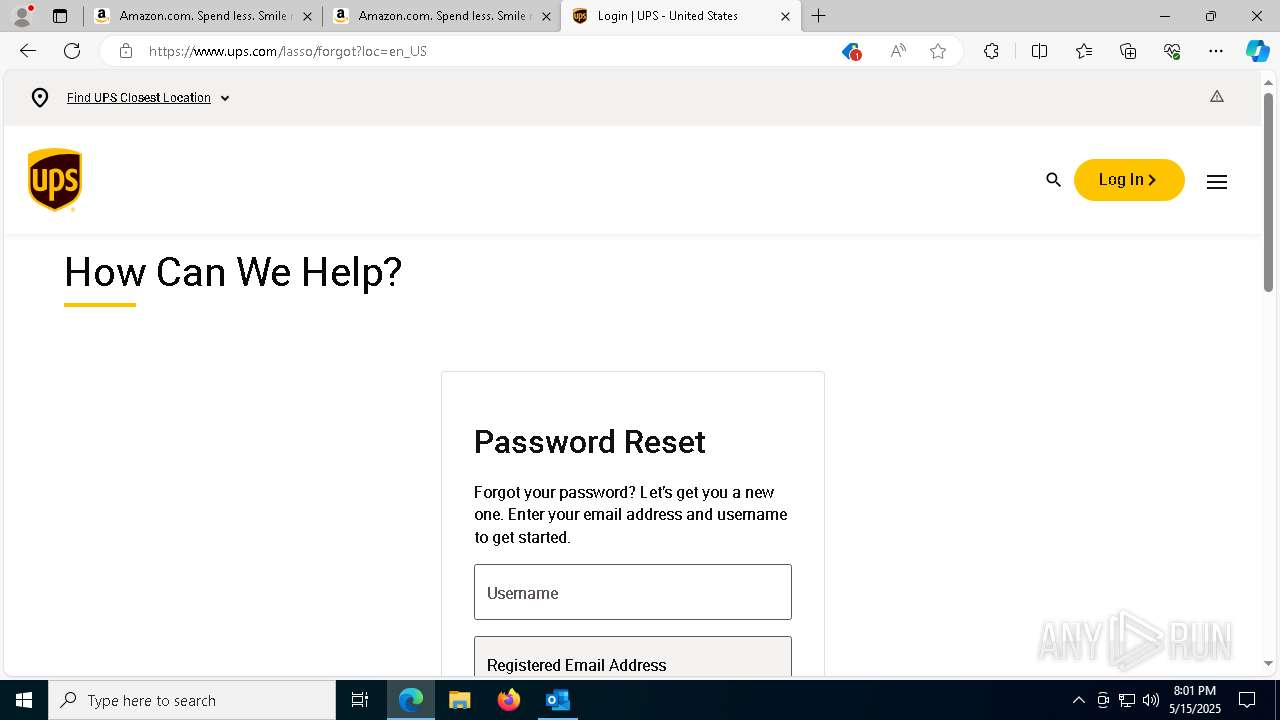
Task: Enable Read aloud in address bar
Action: point(898,51)
